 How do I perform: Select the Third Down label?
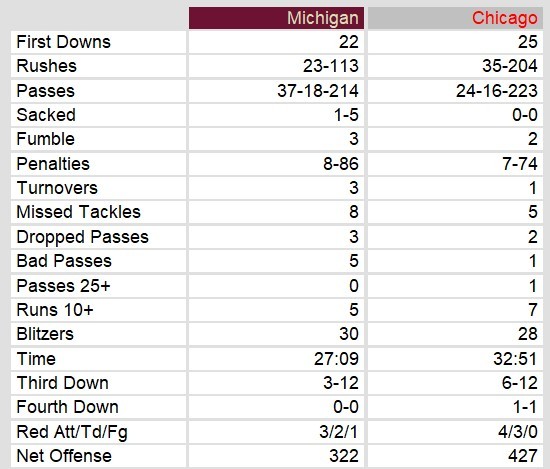point(62,383)
